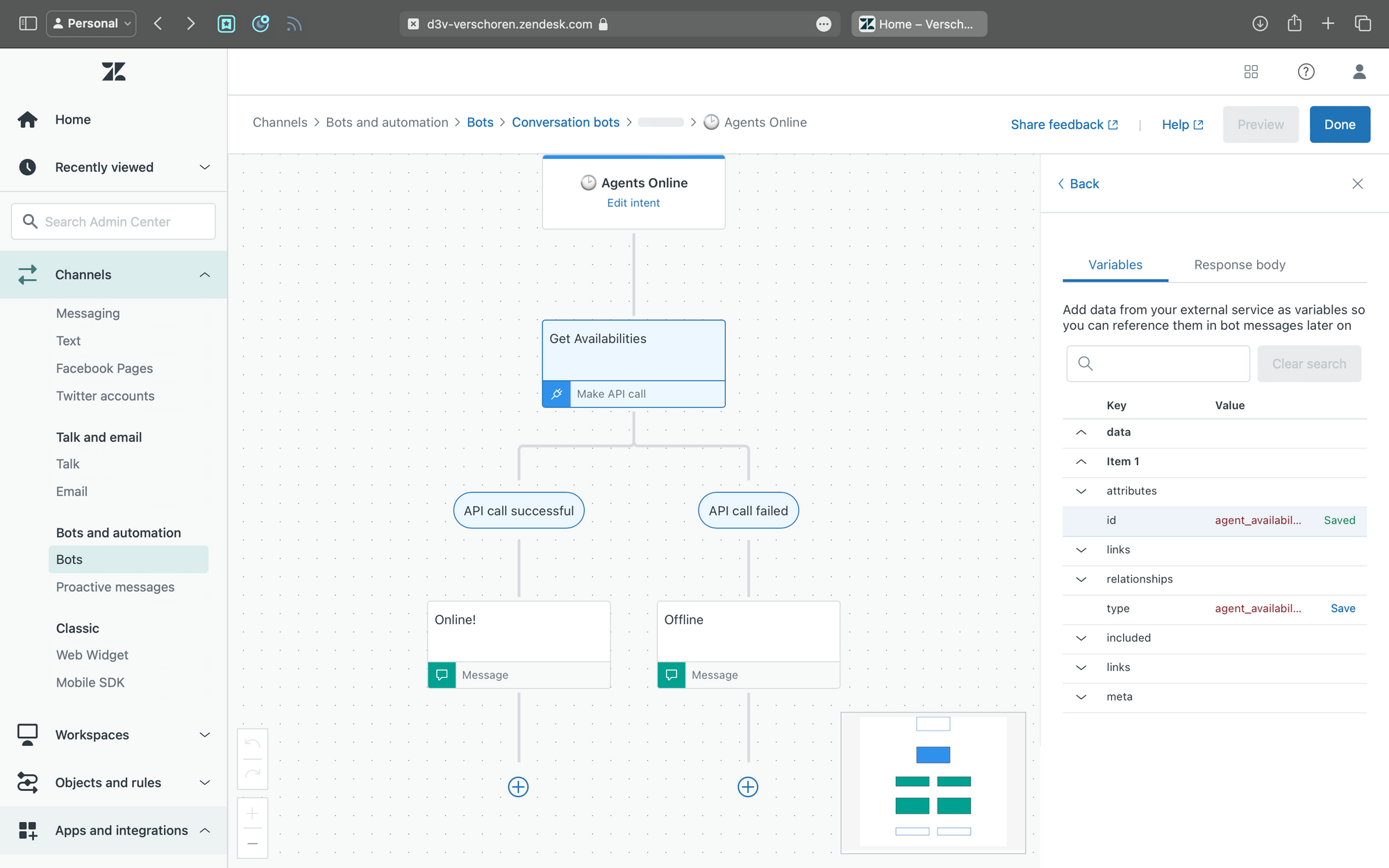Switch to the Response body tab
Viewport: 1389px width, 868px height.
pos(1239,265)
